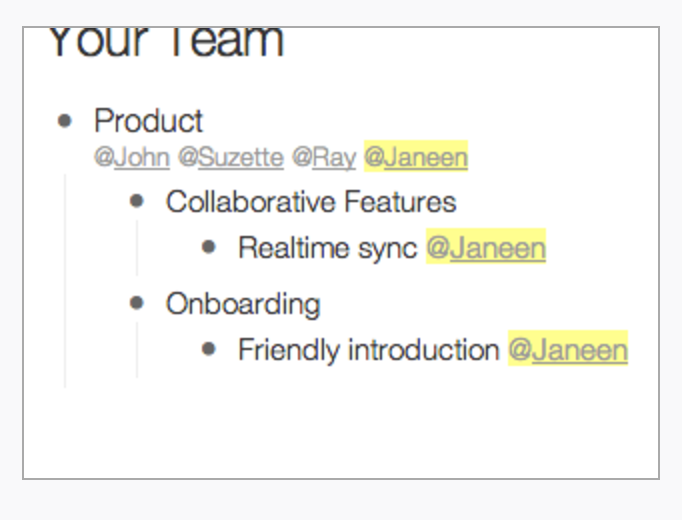Click the indent guide line under Product
682x520 pixels.
pos(65,280)
